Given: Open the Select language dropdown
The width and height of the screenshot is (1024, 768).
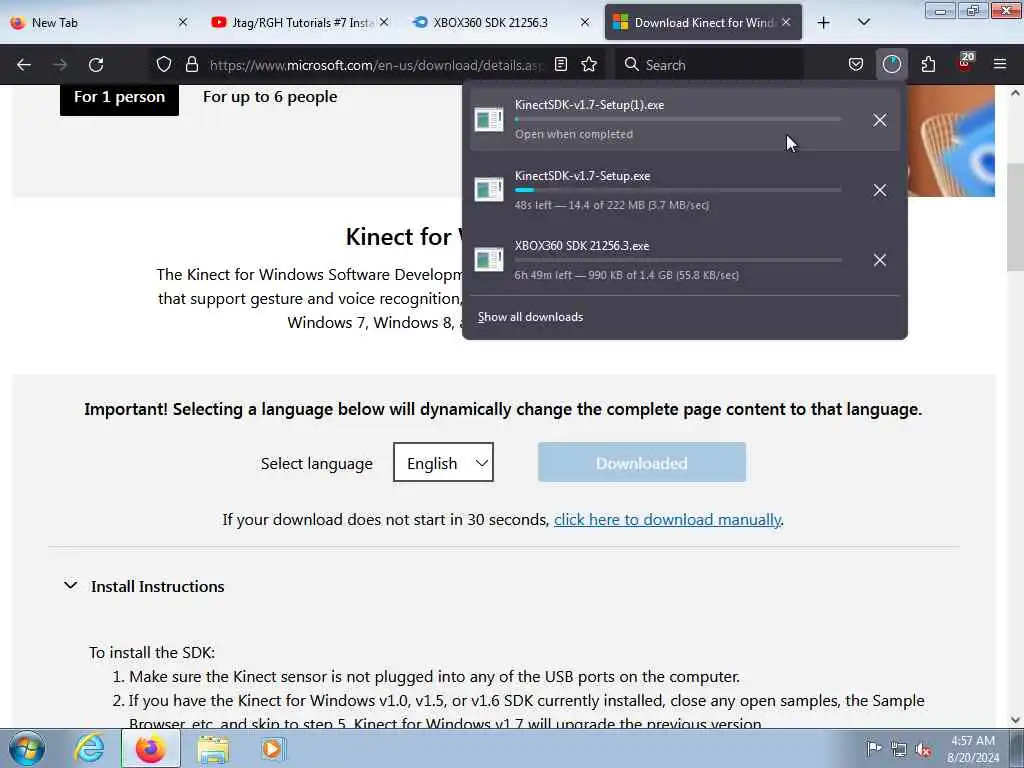Looking at the screenshot, I should point(443,462).
